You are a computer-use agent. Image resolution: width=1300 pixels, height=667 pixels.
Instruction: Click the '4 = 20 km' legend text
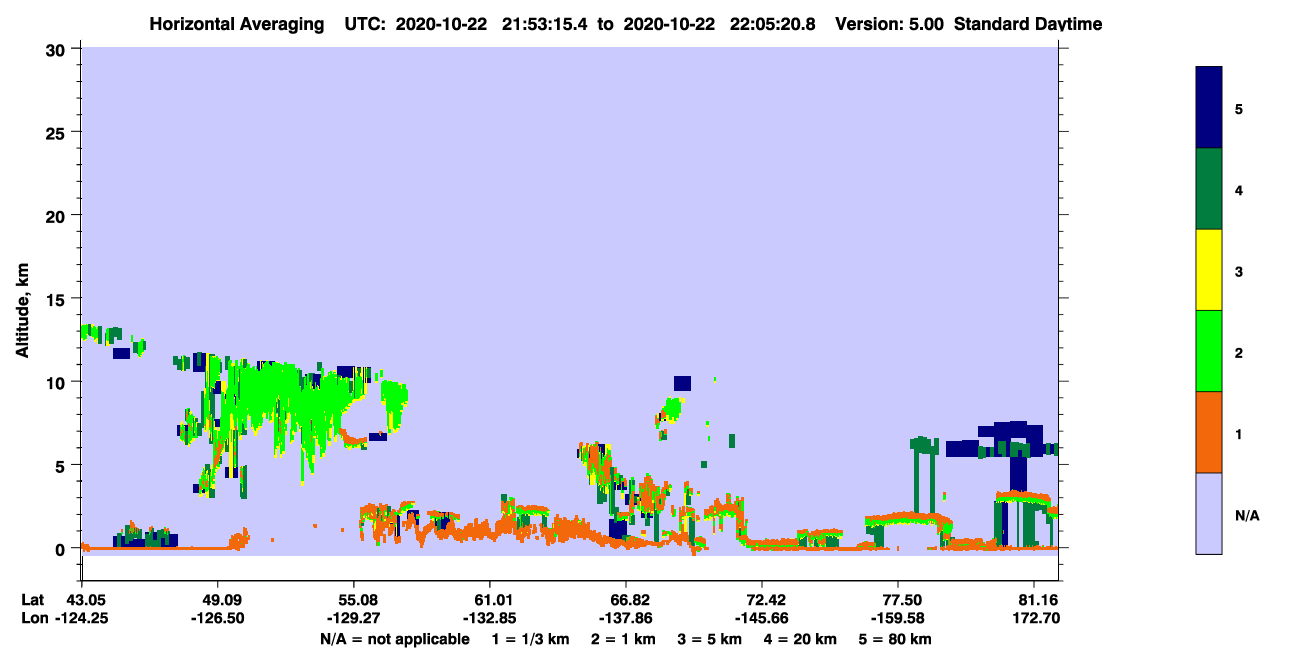(802, 639)
